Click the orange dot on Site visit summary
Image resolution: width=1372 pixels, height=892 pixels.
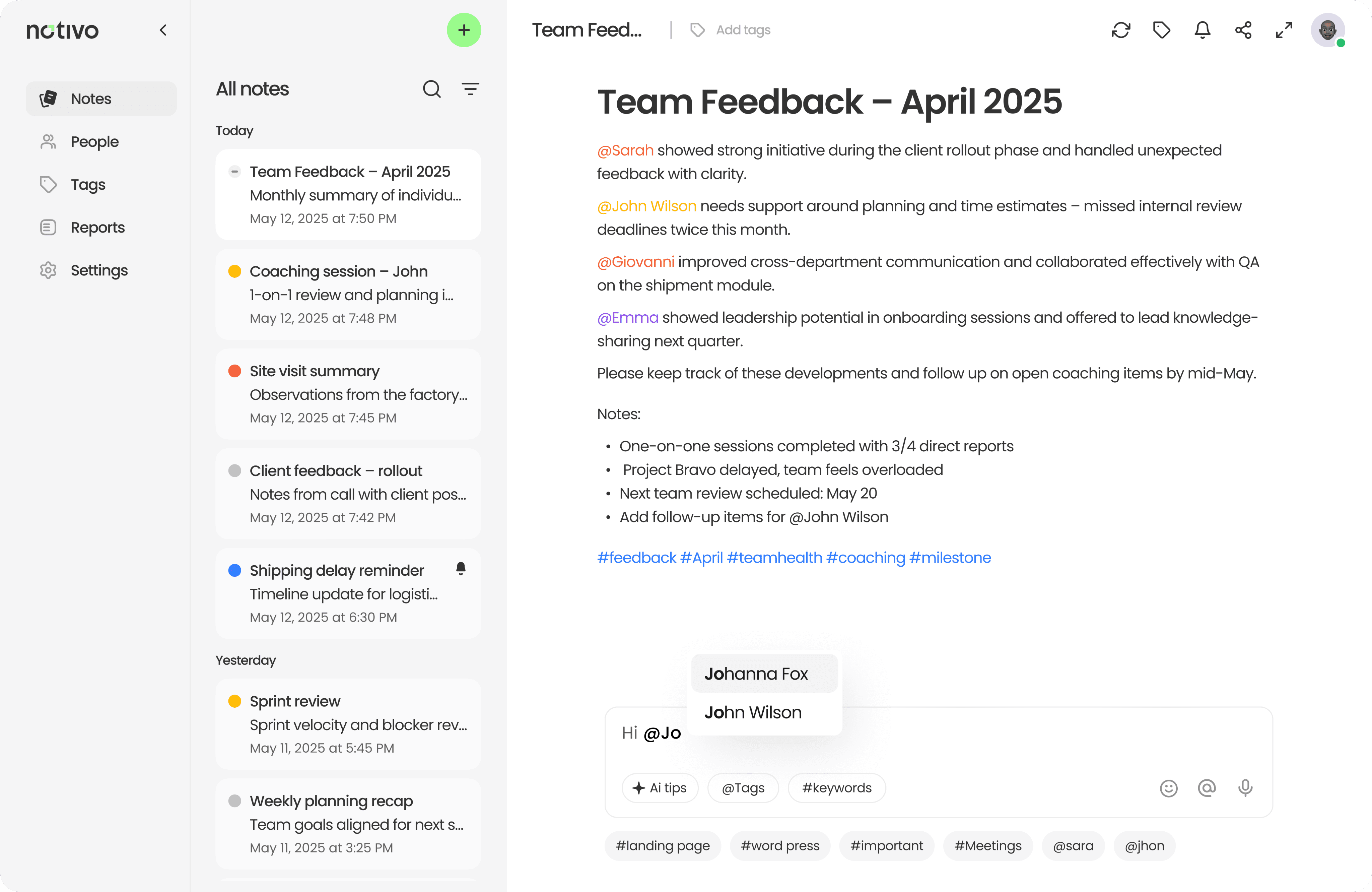tap(234, 371)
